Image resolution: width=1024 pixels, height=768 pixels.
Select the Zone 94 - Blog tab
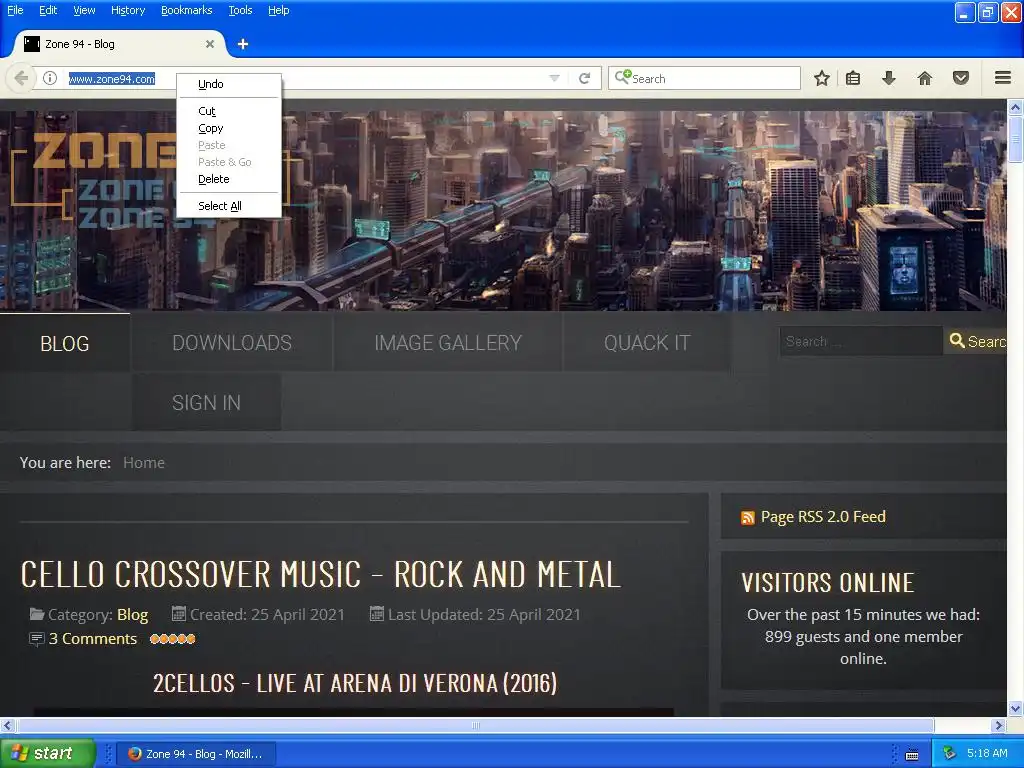click(118, 44)
